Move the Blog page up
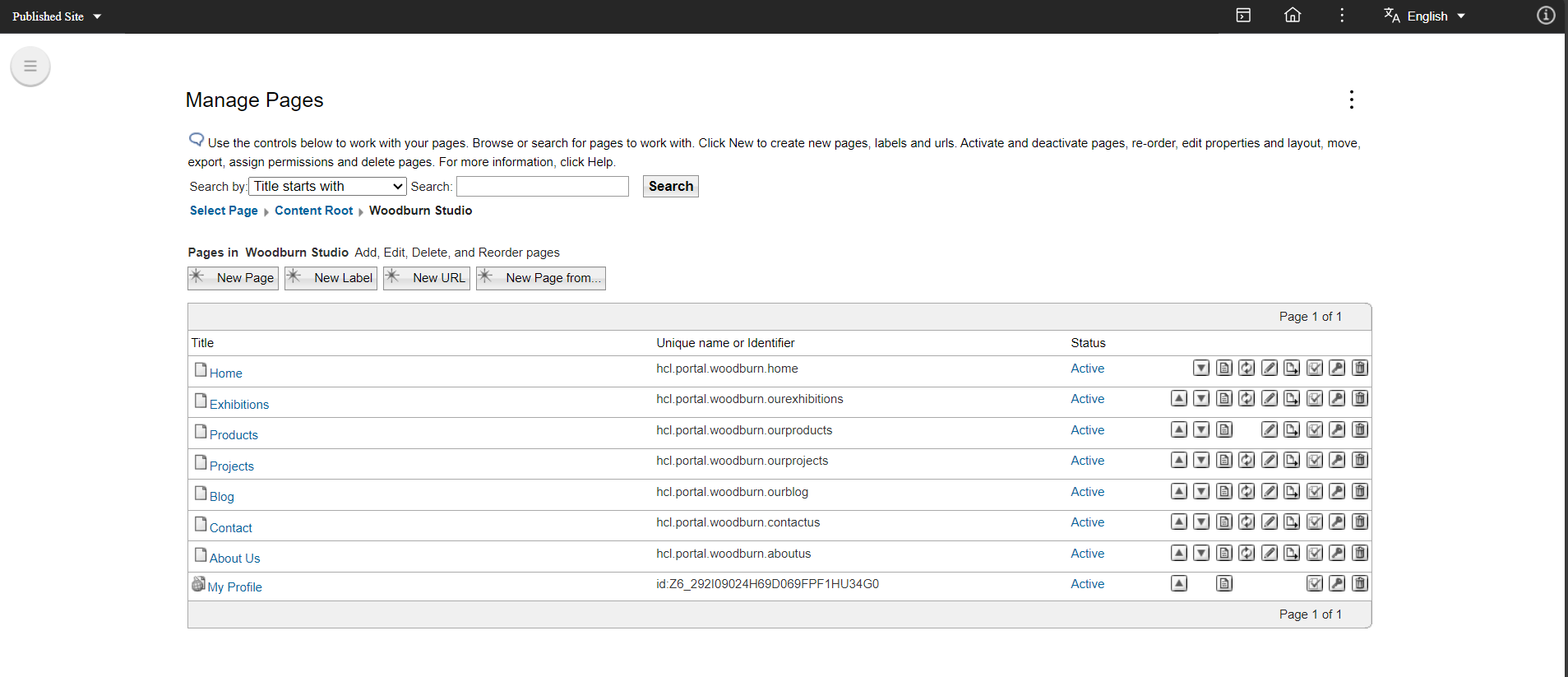Image resolution: width=1568 pixels, height=677 pixels. [x=1179, y=492]
